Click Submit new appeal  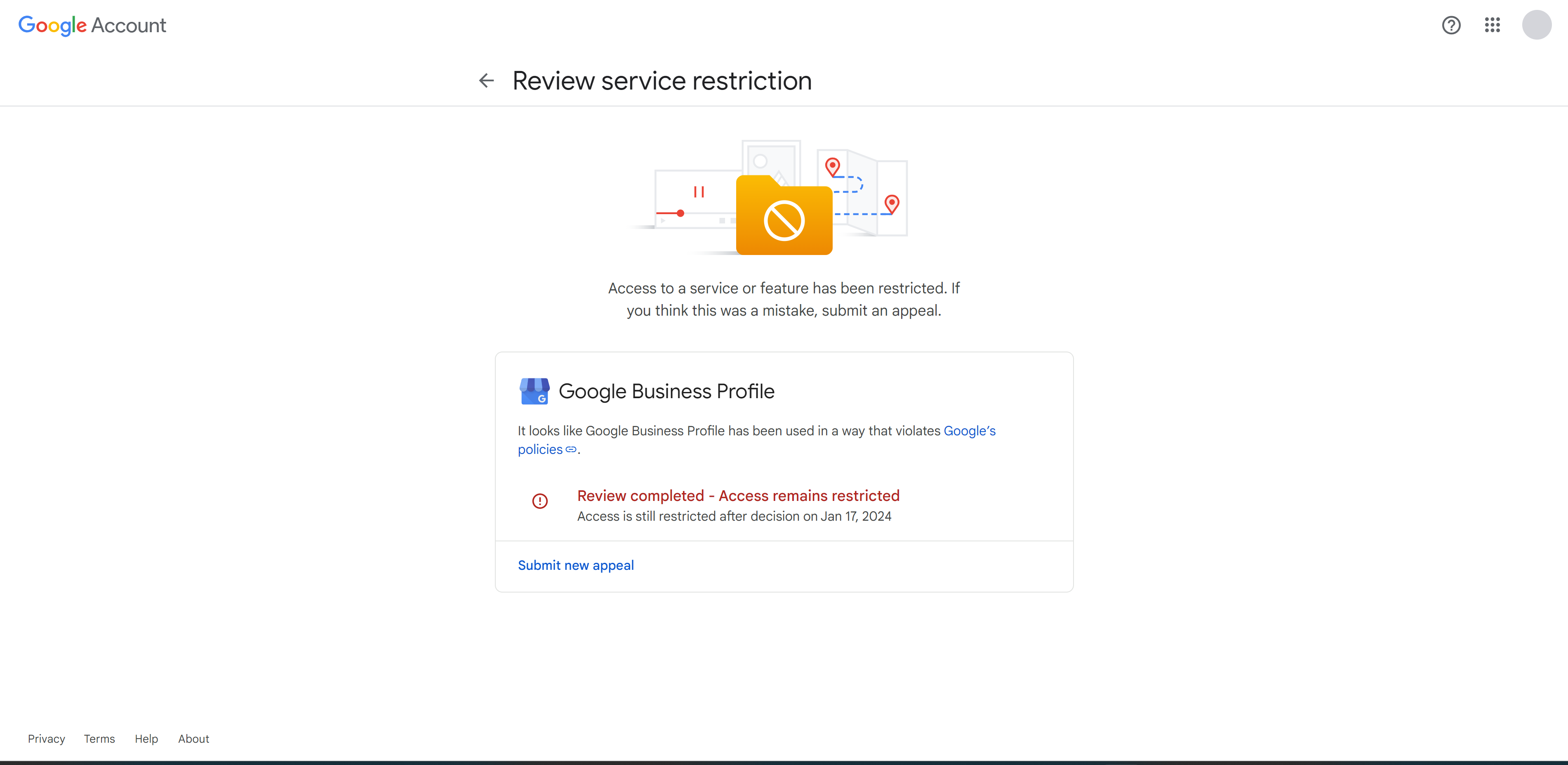pyautogui.click(x=575, y=565)
